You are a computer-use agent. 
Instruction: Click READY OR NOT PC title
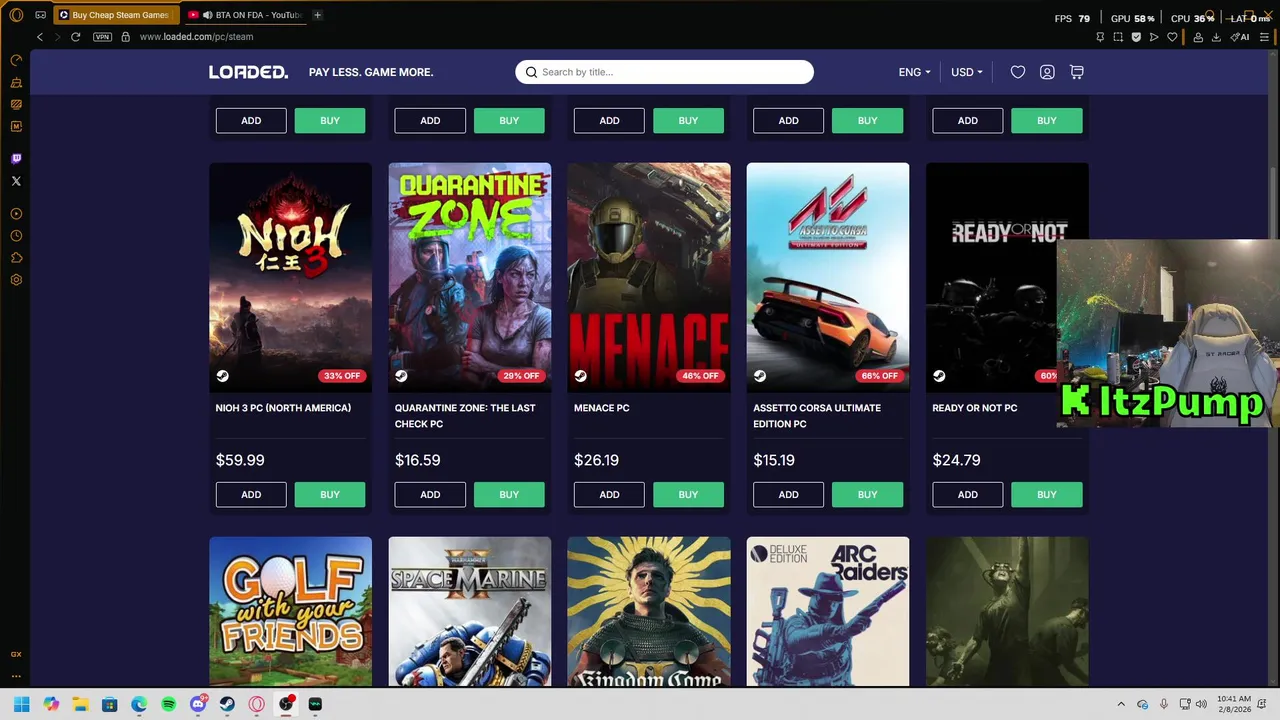point(975,408)
